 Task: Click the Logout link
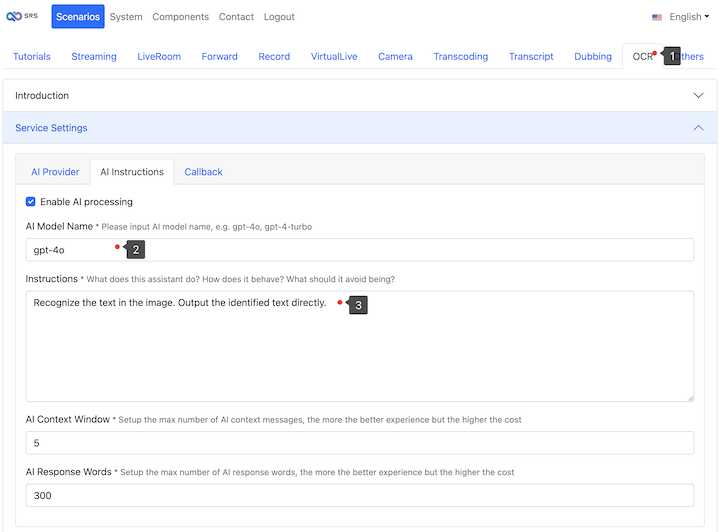click(x=279, y=17)
